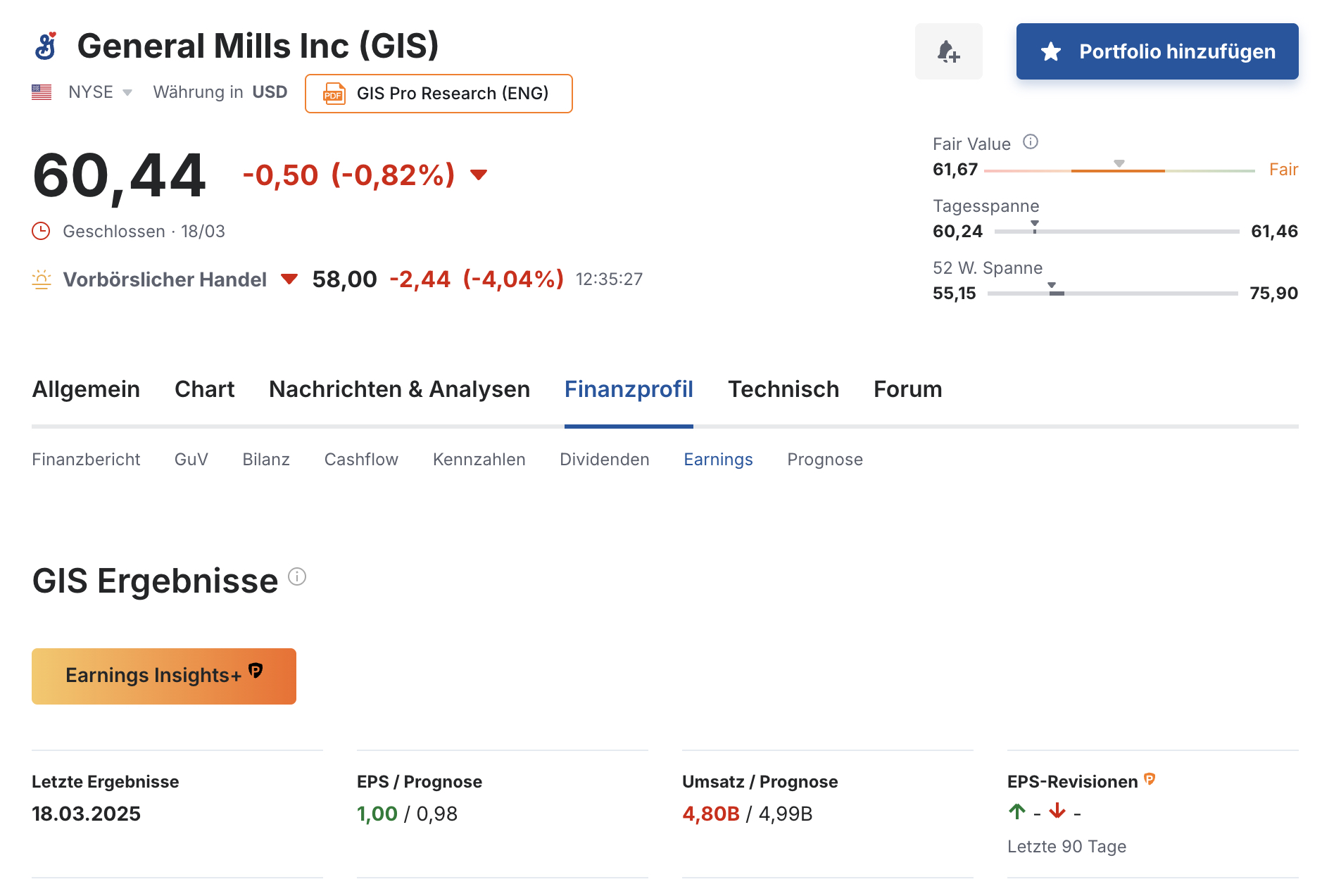Viewport: 1341px width, 896px height.
Task: Open the Cashflow sub-tab
Action: click(x=361, y=460)
